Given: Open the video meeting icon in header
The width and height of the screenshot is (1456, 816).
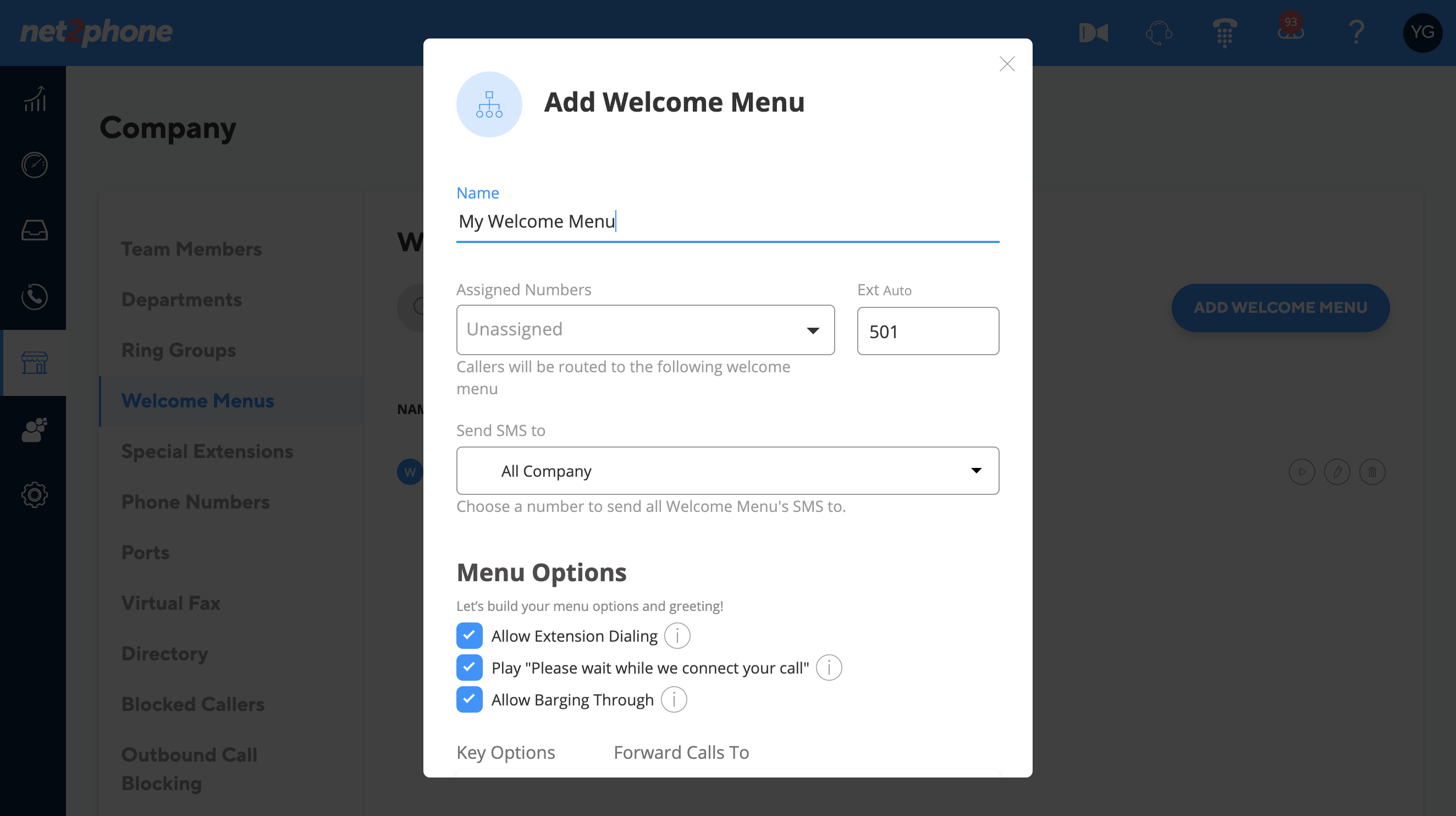Looking at the screenshot, I should click(x=1093, y=33).
